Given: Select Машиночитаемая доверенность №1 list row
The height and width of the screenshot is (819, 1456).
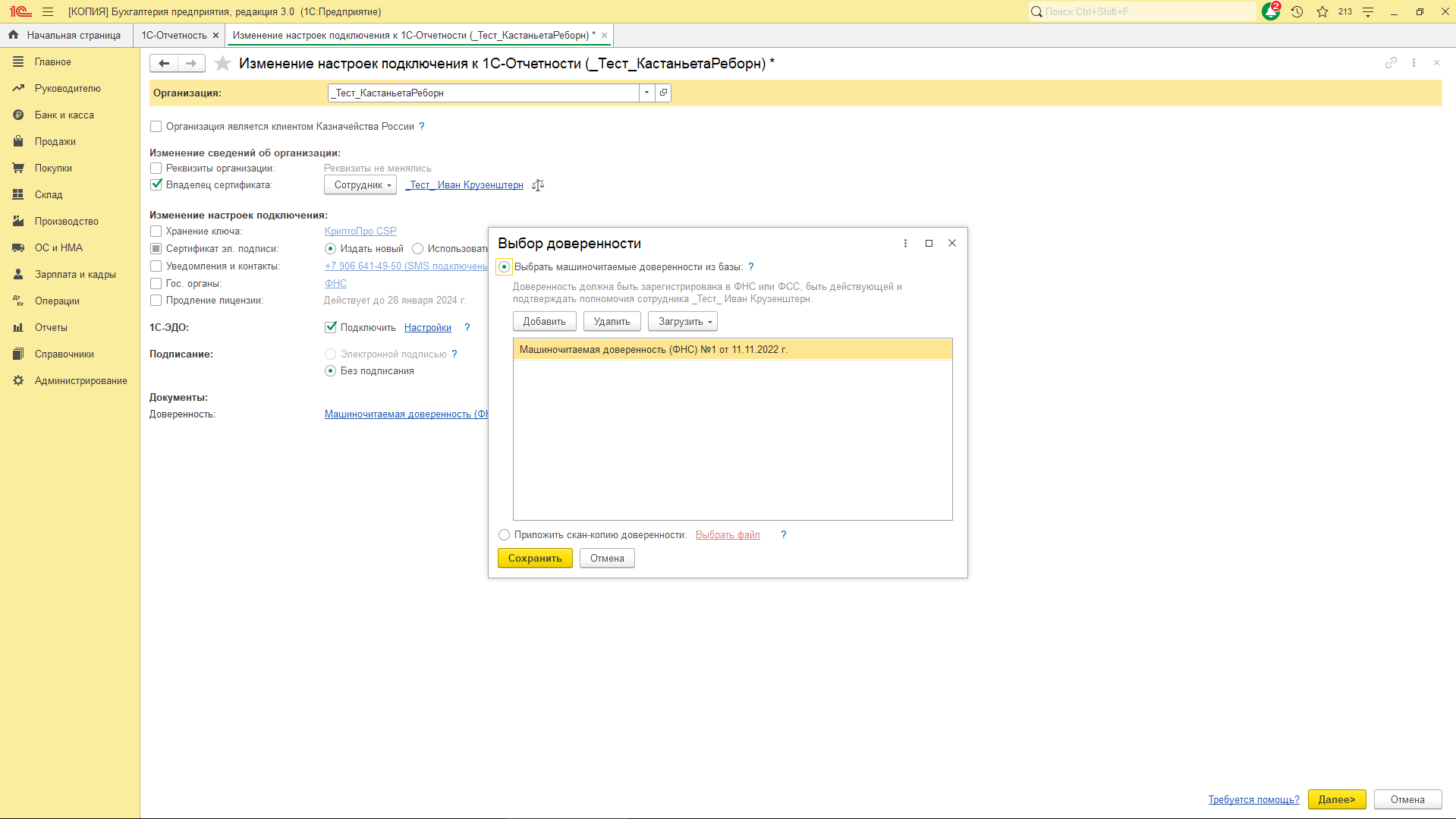Looking at the screenshot, I should coord(733,350).
